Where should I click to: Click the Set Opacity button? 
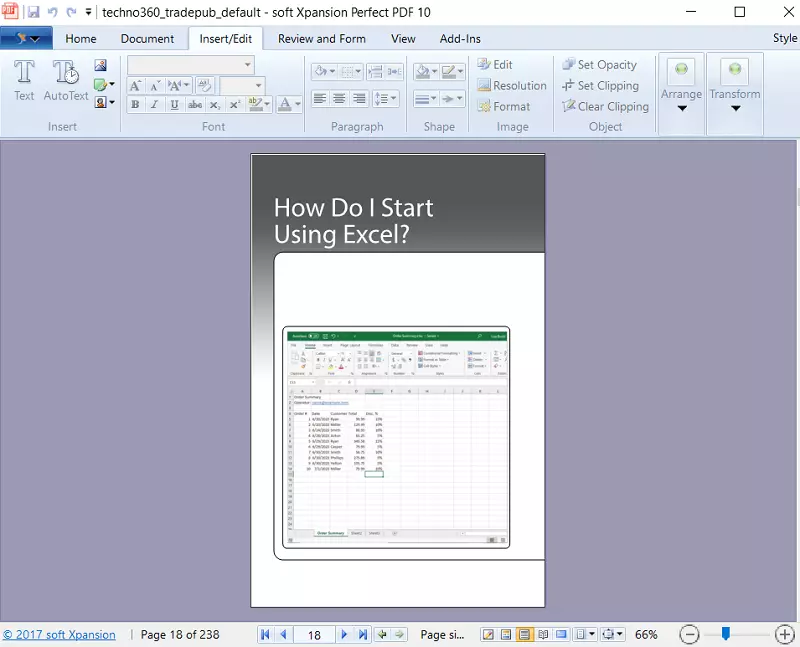pyautogui.click(x=599, y=65)
